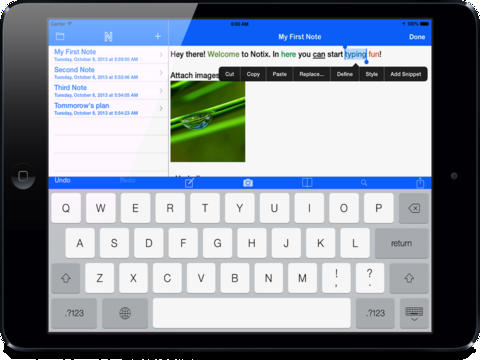Tap the green attached image thumbnail
Screen dimensions: 480x360
coord(208,121)
